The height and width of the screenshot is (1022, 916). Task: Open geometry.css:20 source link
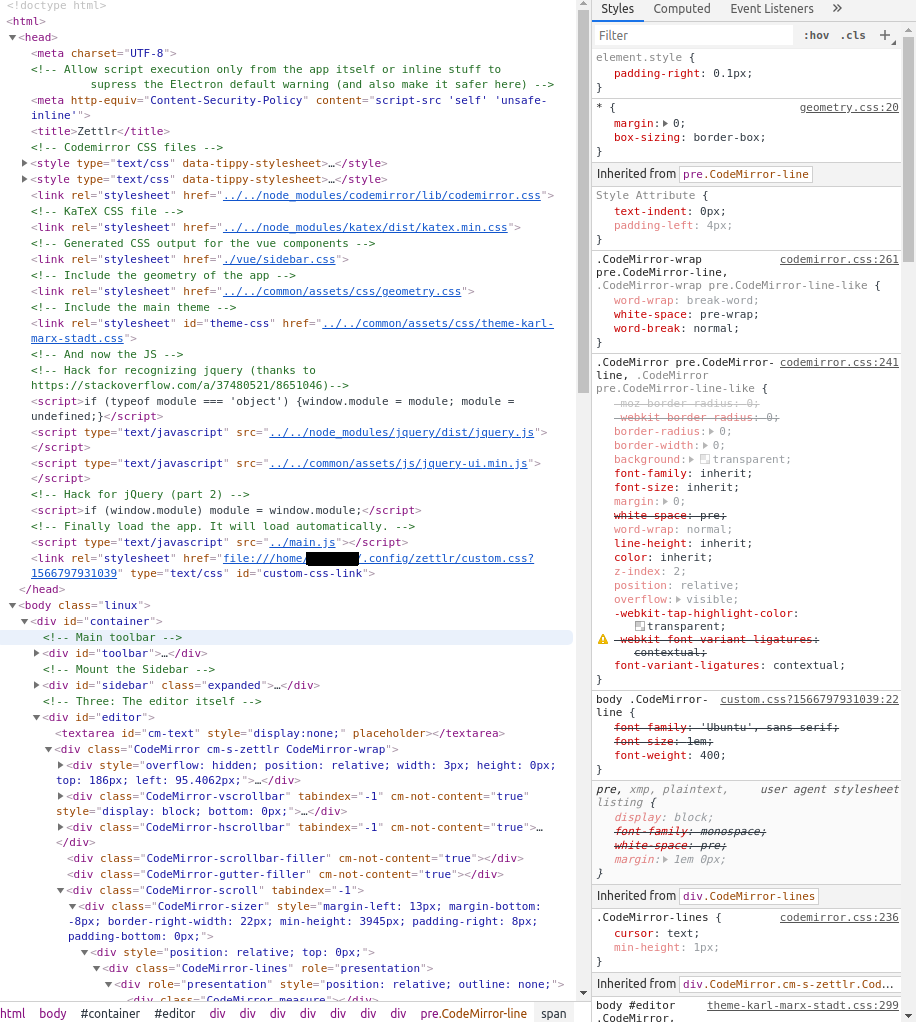coord(849,108)
